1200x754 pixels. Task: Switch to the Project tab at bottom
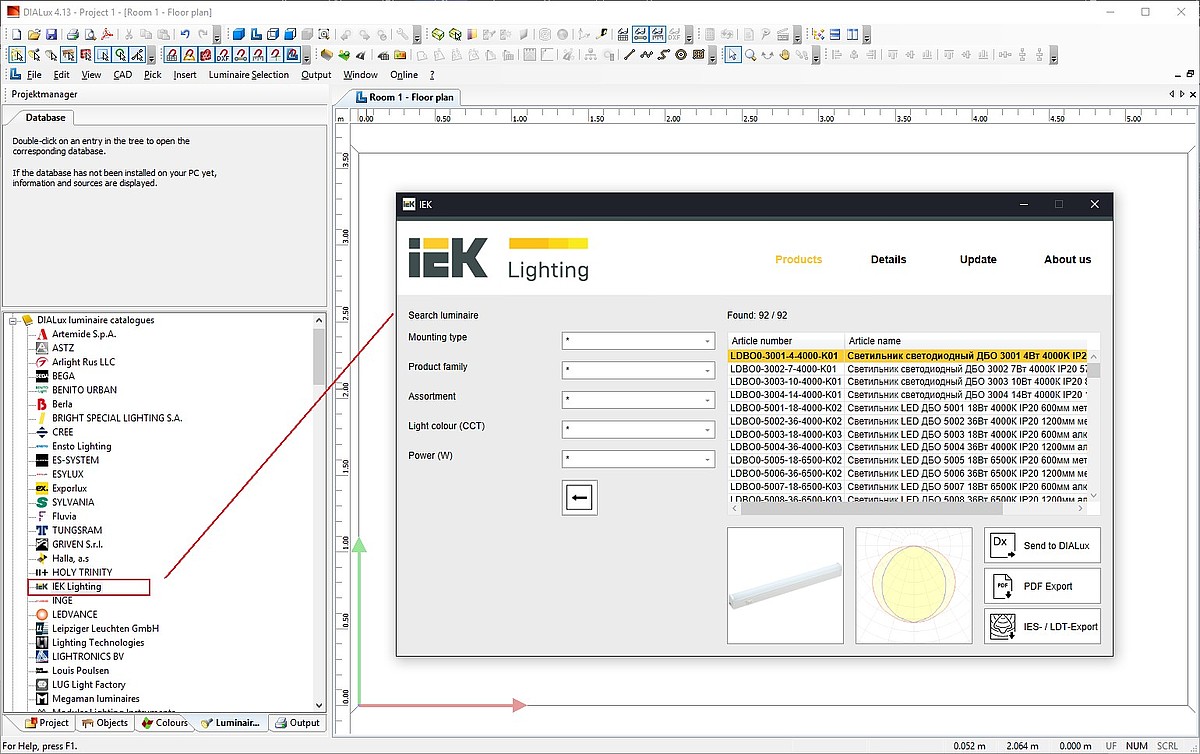point(46,723)
